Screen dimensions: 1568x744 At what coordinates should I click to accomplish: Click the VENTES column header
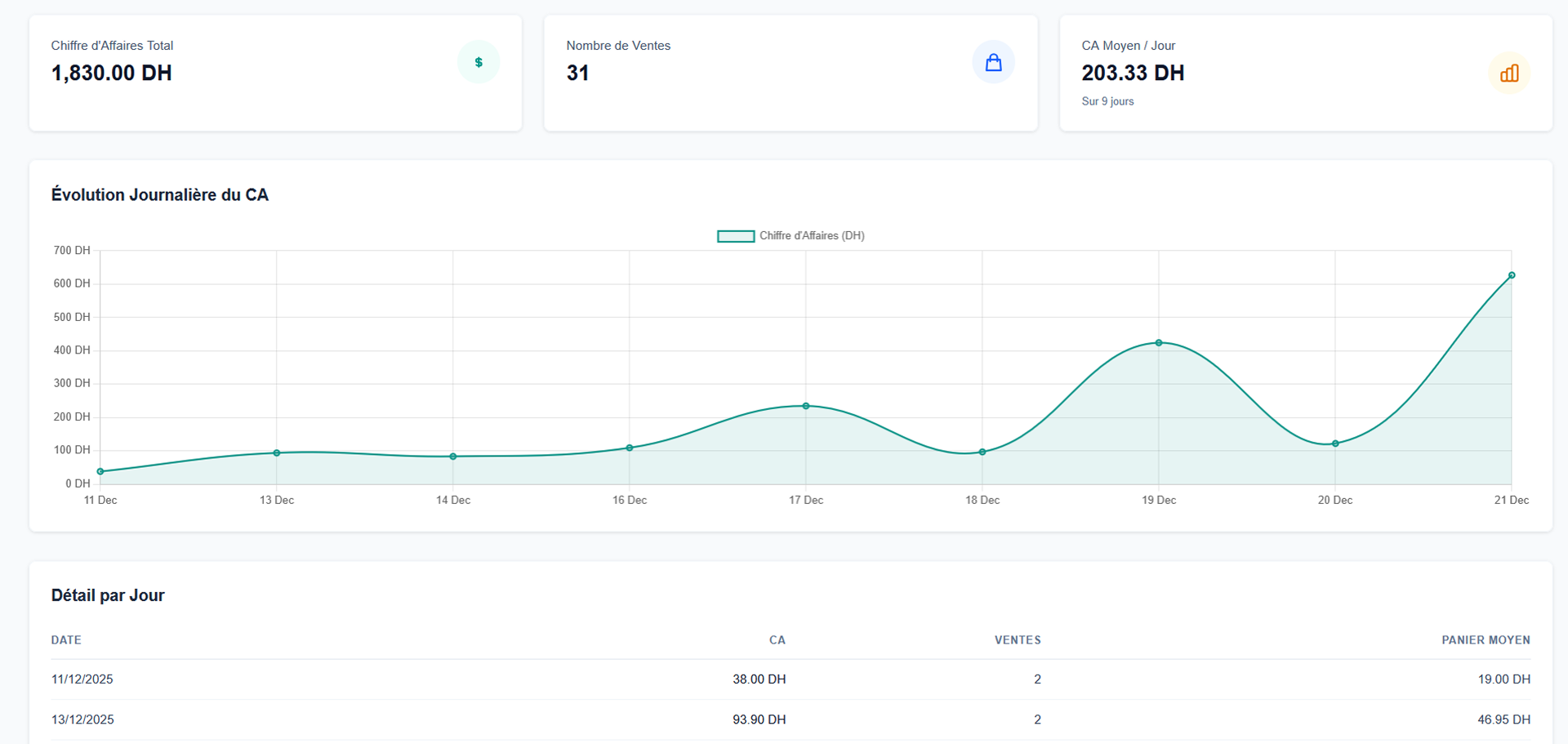[x=1017, y=640]
